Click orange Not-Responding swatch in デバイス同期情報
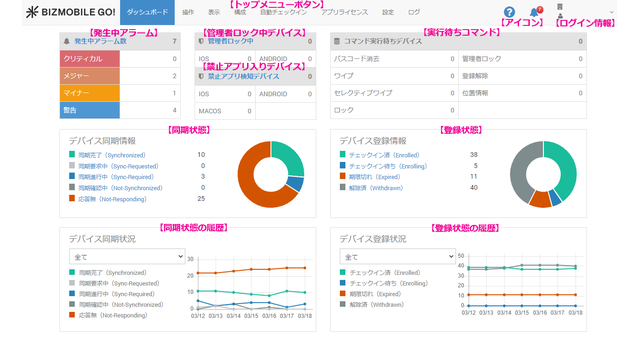The width and height of the screenshot is (640, 360). click(x=72, y=198)
